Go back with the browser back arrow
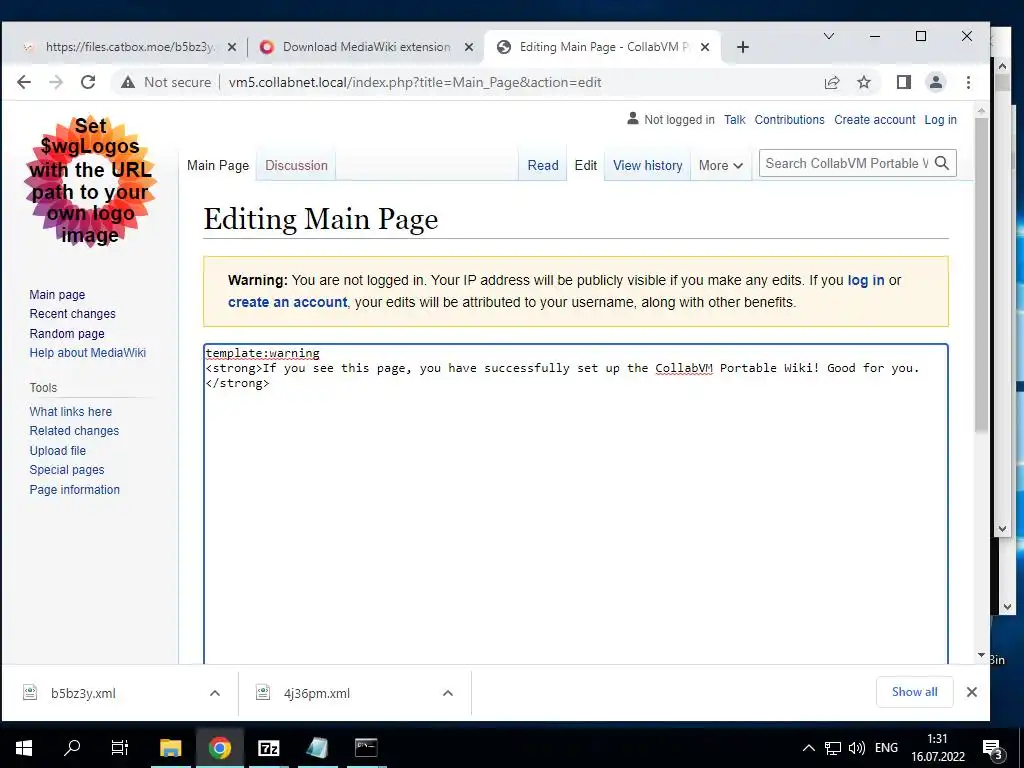 point(24,82)
